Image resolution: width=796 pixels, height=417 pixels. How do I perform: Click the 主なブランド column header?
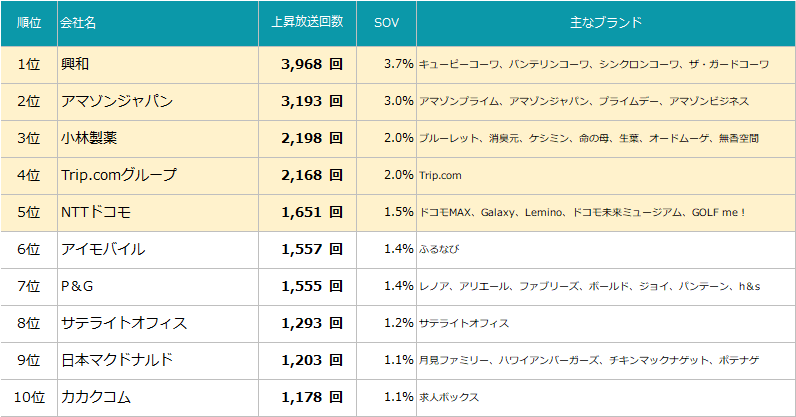tap(605, 22)
